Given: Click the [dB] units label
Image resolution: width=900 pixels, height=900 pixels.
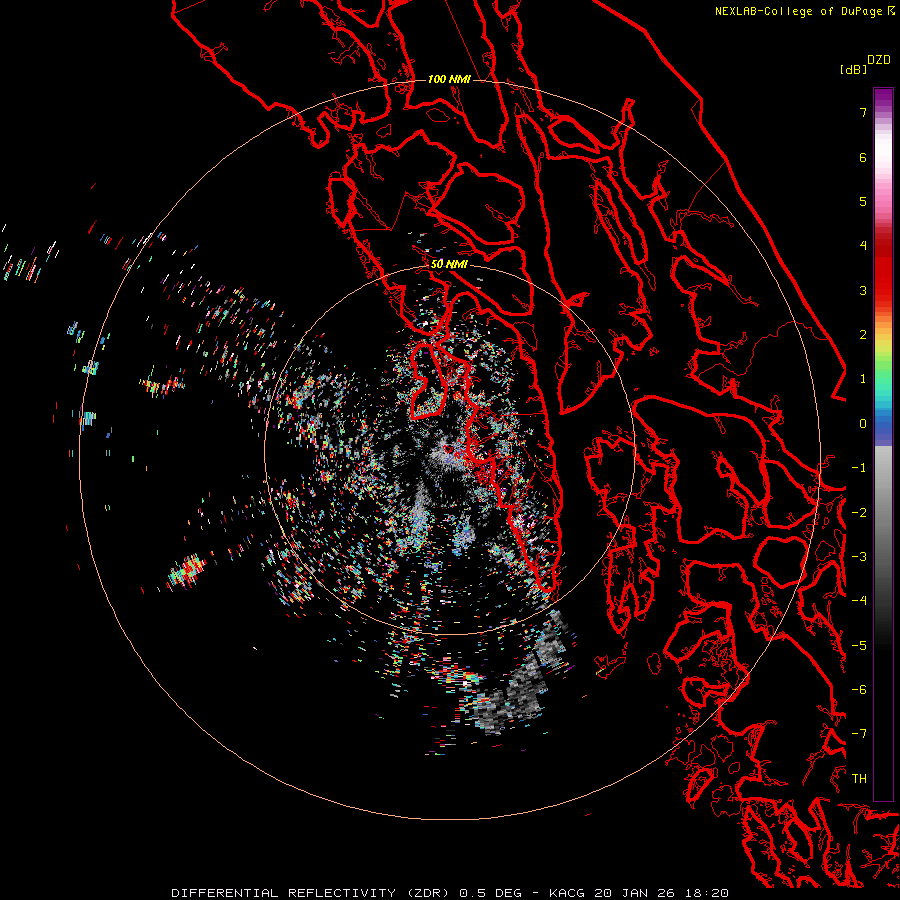Looking at the screenshot, I should 853,69.
